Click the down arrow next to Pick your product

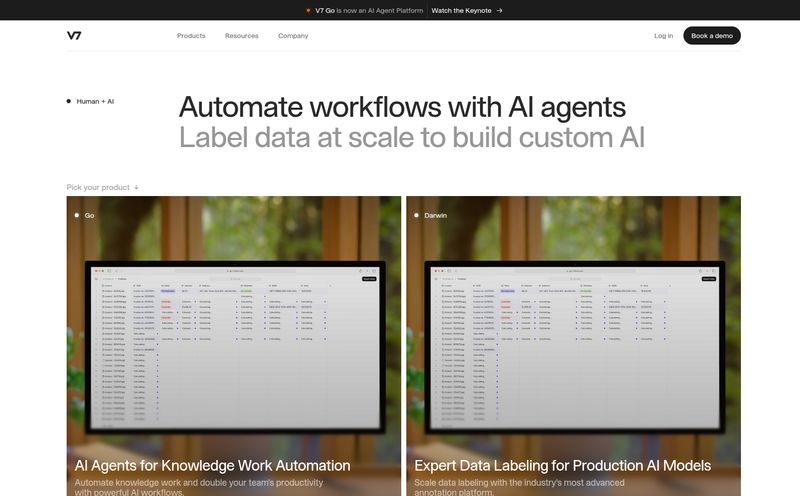[x=136, y=188]
